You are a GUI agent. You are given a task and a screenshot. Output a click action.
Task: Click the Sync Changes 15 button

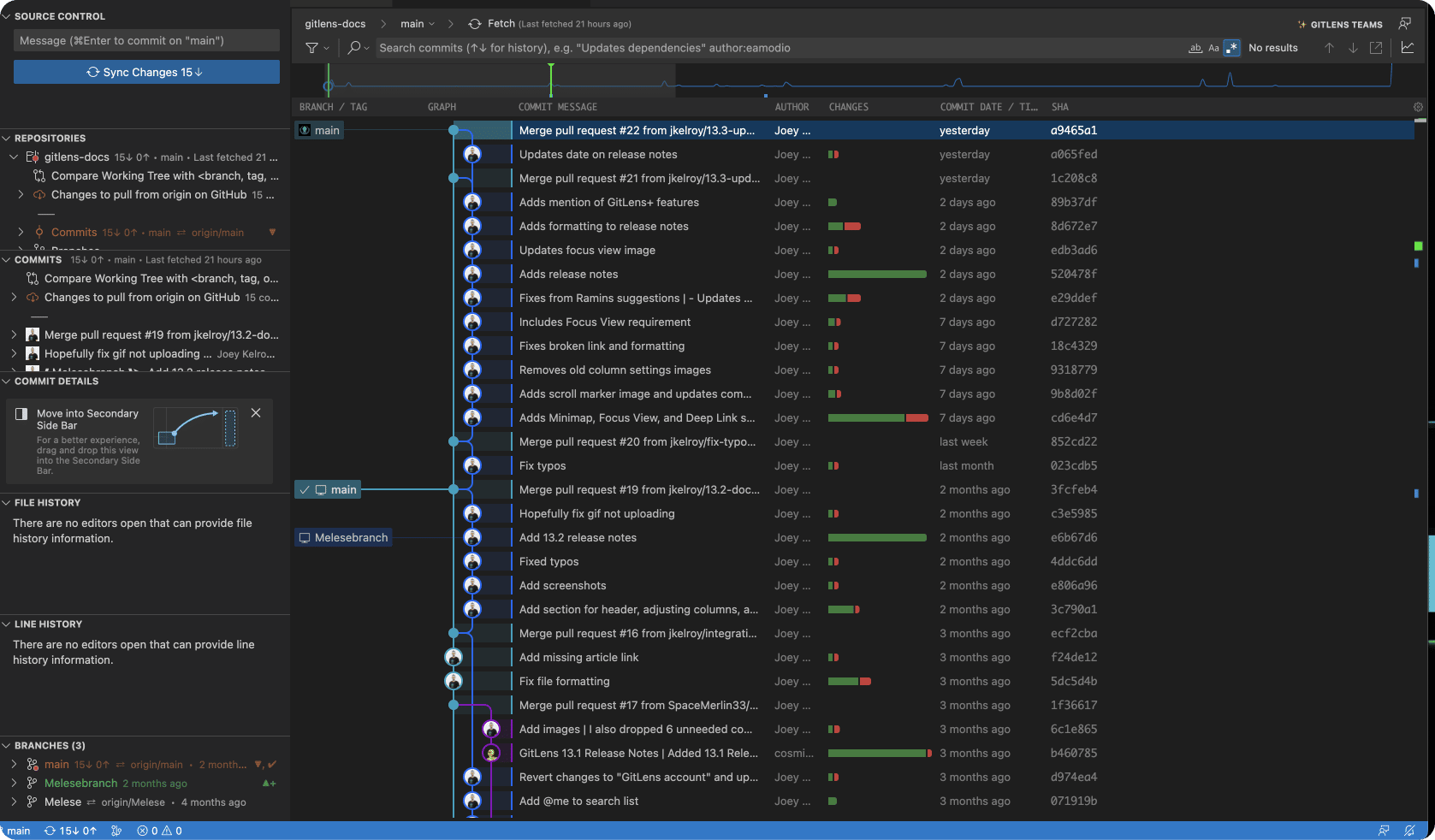pyautogui.click(x=146, y=72)
